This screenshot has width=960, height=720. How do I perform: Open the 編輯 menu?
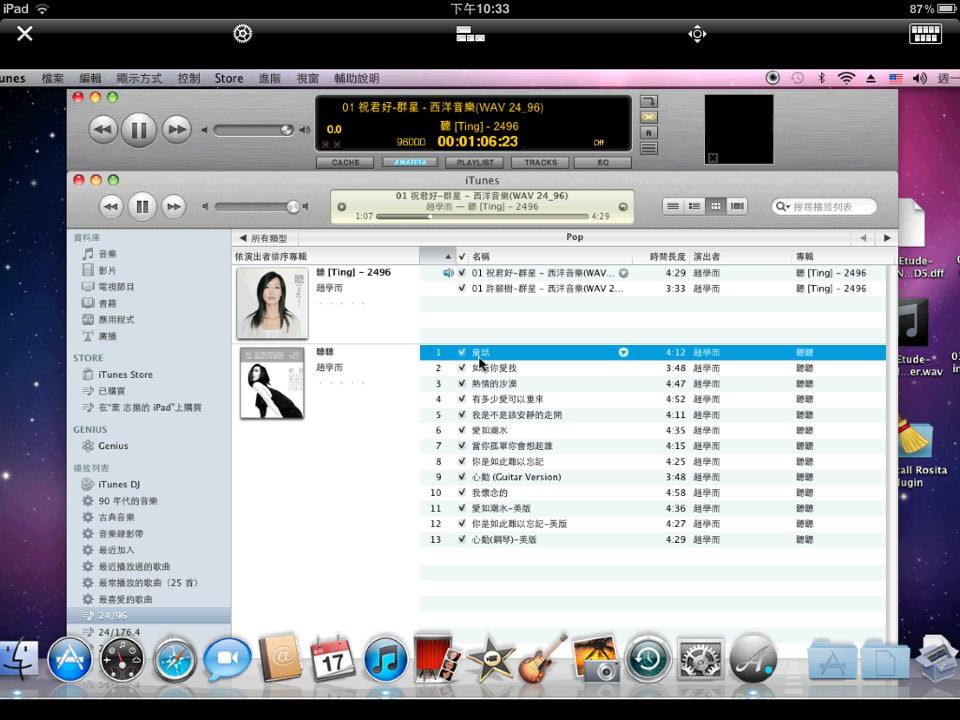click(90, 78)
